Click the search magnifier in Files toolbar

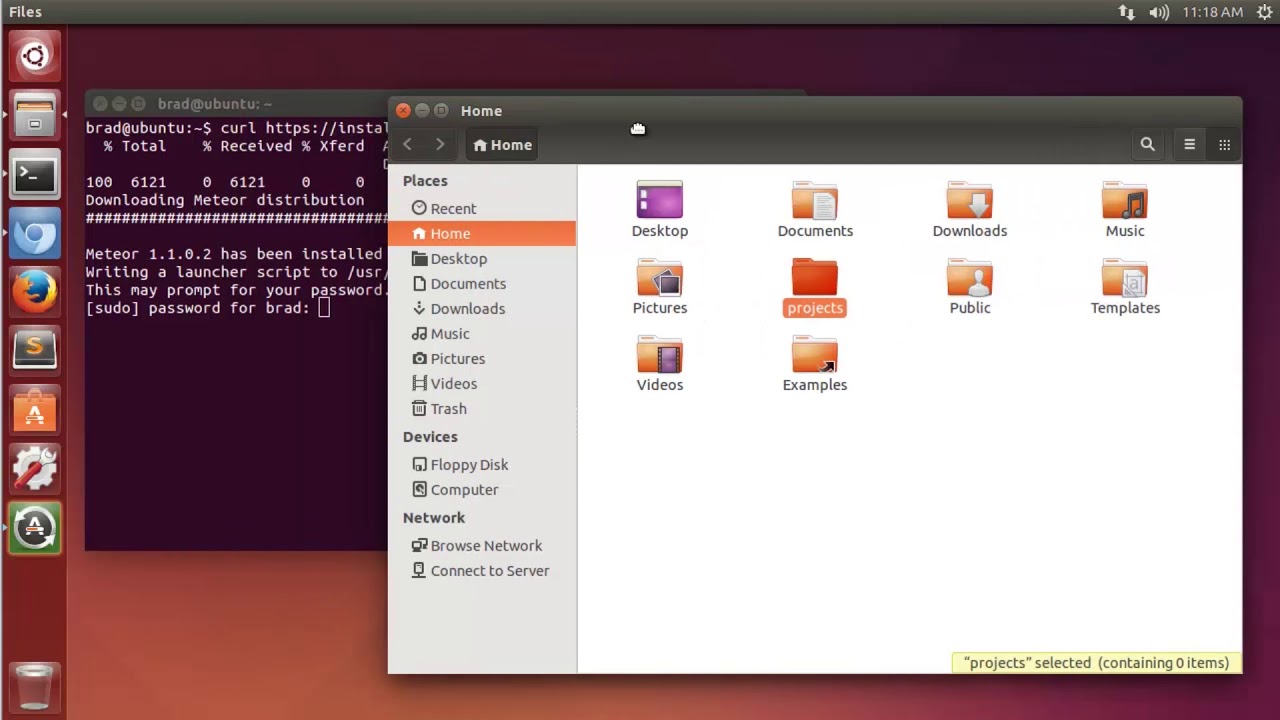1147,145
